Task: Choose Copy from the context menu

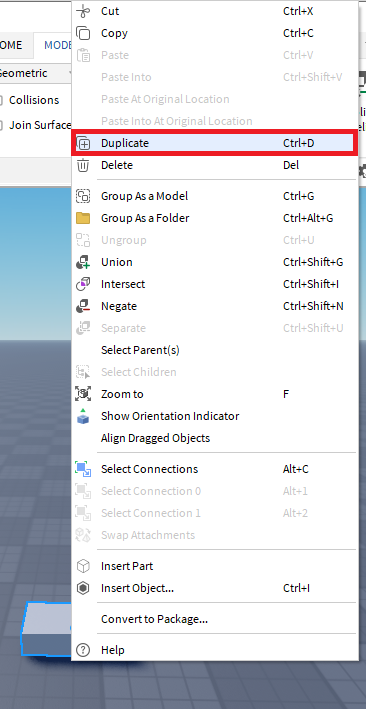Action: pos(215,33)
